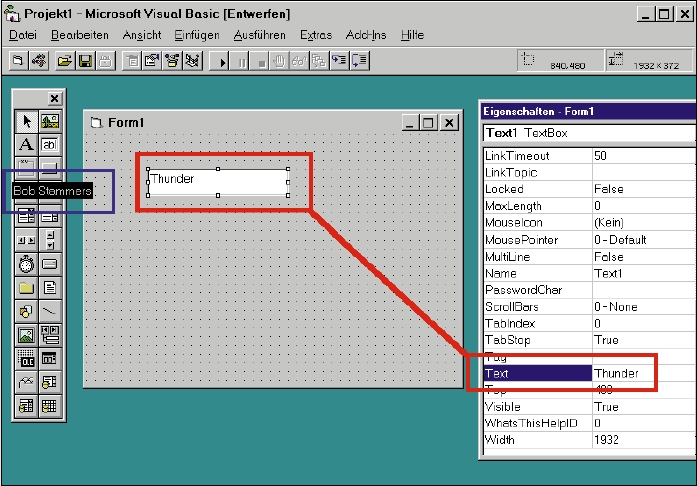This screenshot has width=697, height=486.
Task: Select the MaxLength property row
Action: coord(589,206)
